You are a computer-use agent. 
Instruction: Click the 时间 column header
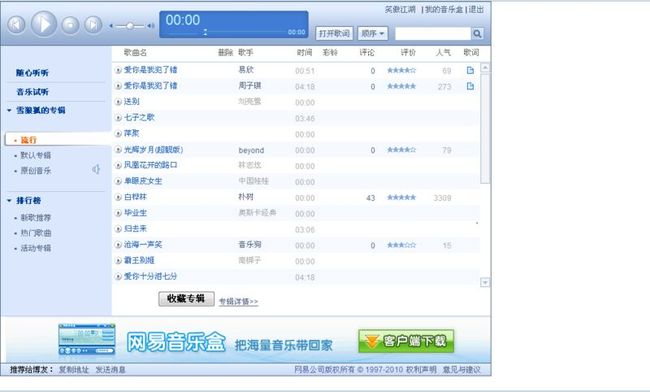[x=304, y=53]
